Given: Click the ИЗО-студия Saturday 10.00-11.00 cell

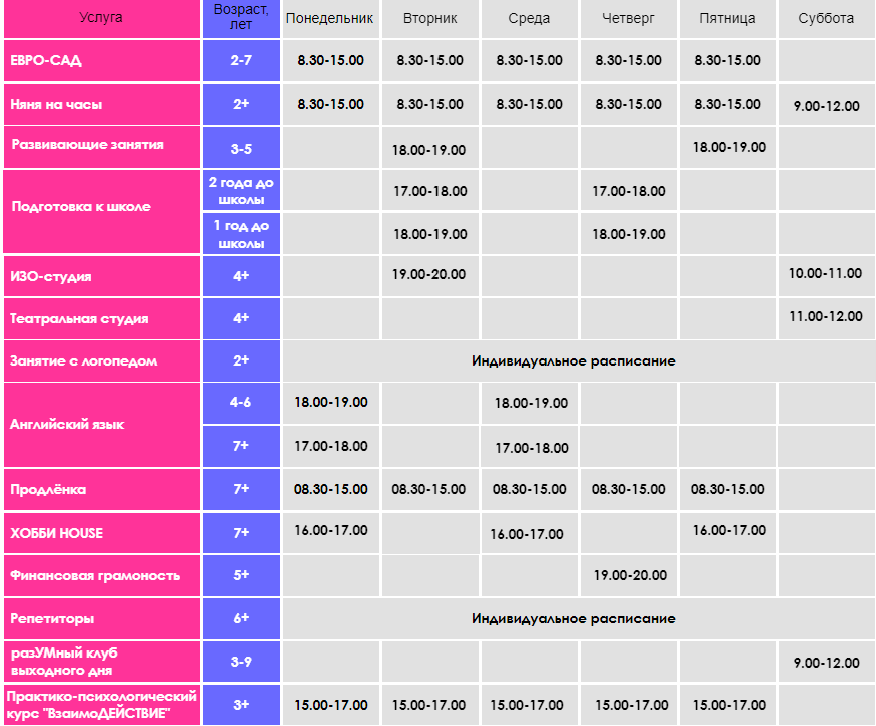Looking at the screenshot, I should tap(826, 275).
